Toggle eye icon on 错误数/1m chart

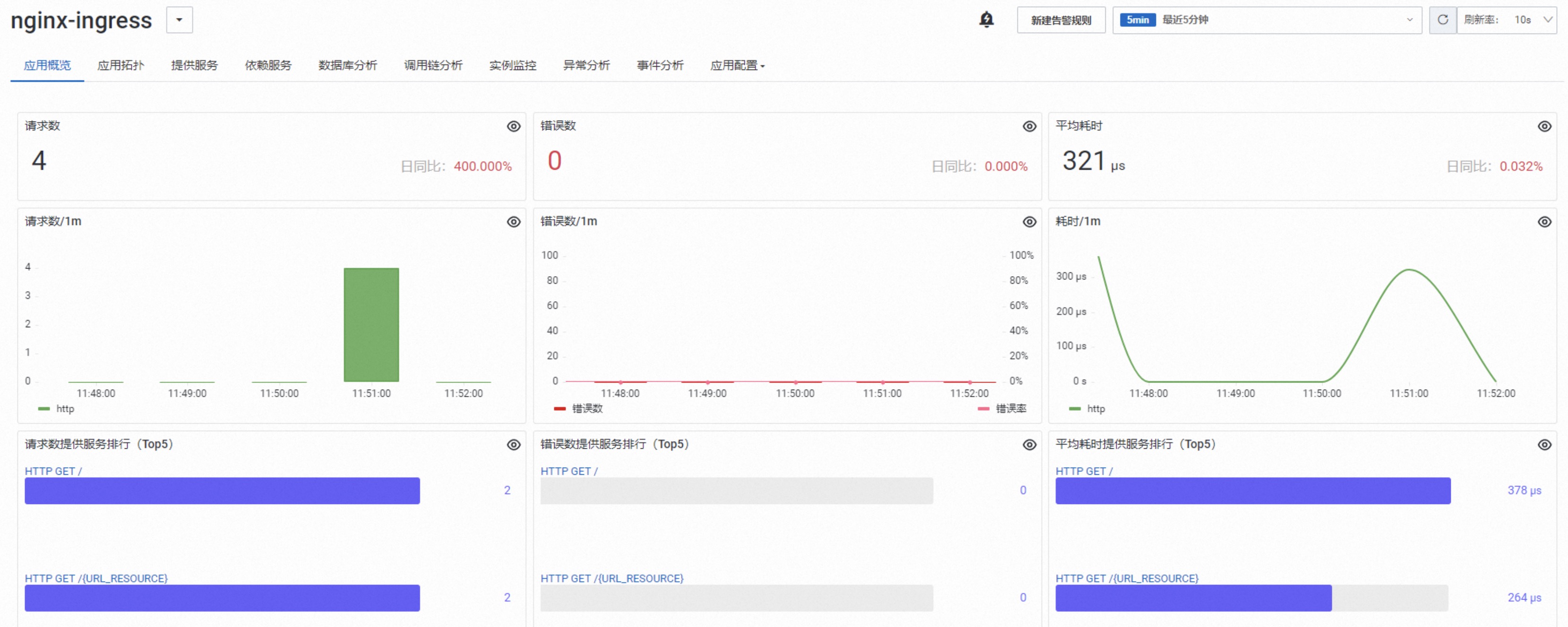[1029, 222]
